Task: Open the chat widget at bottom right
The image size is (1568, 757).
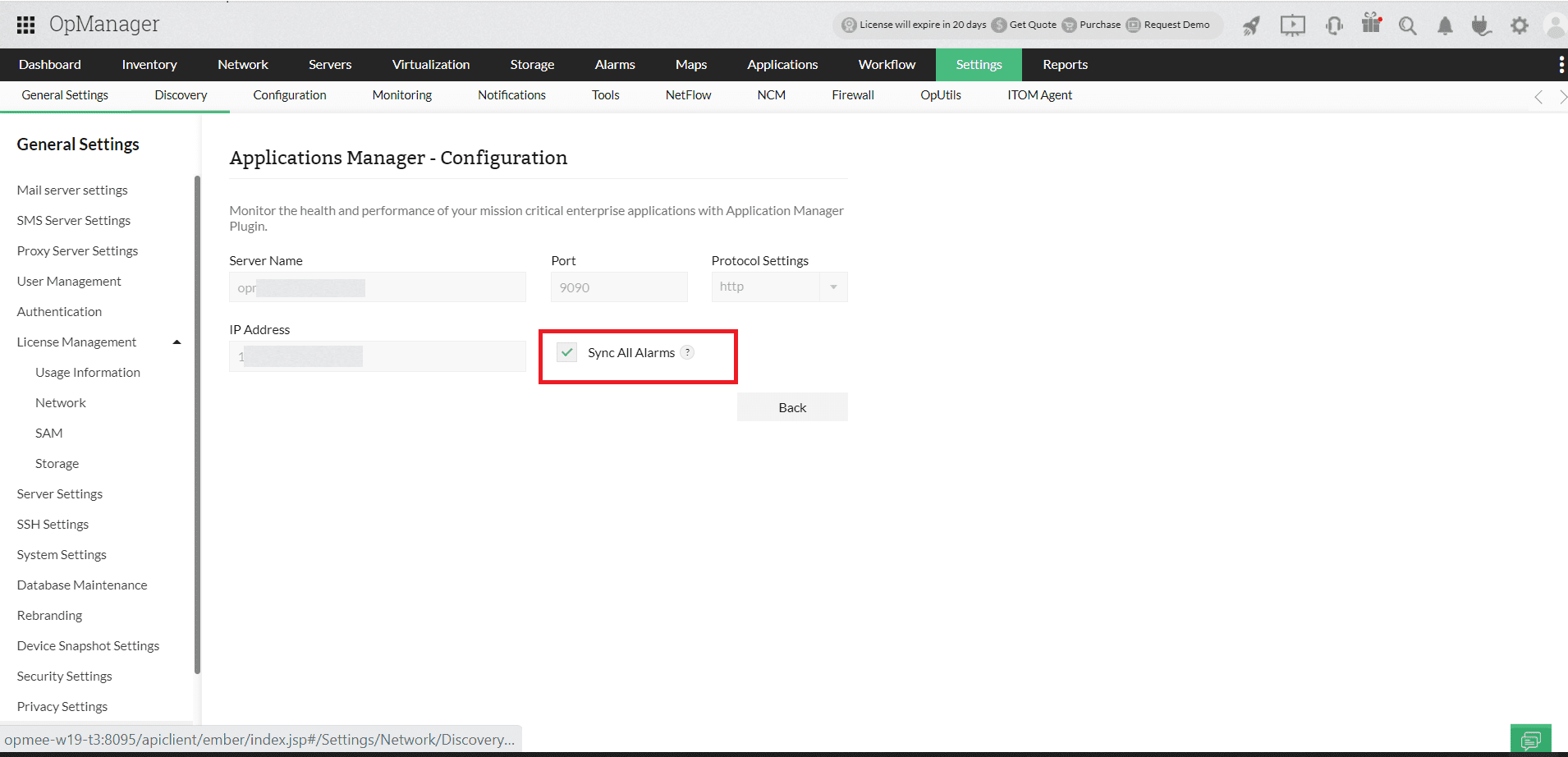Action: tap(1530, 738)
